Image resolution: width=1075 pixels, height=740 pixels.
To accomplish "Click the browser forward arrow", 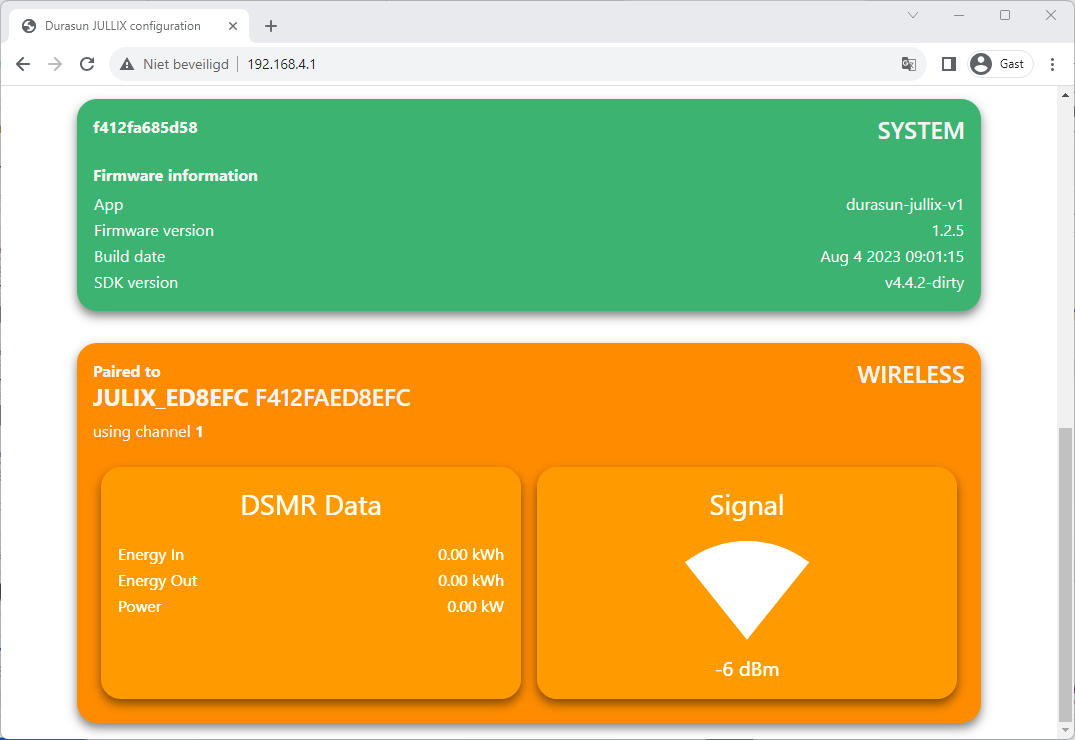I will pos(55,64).
